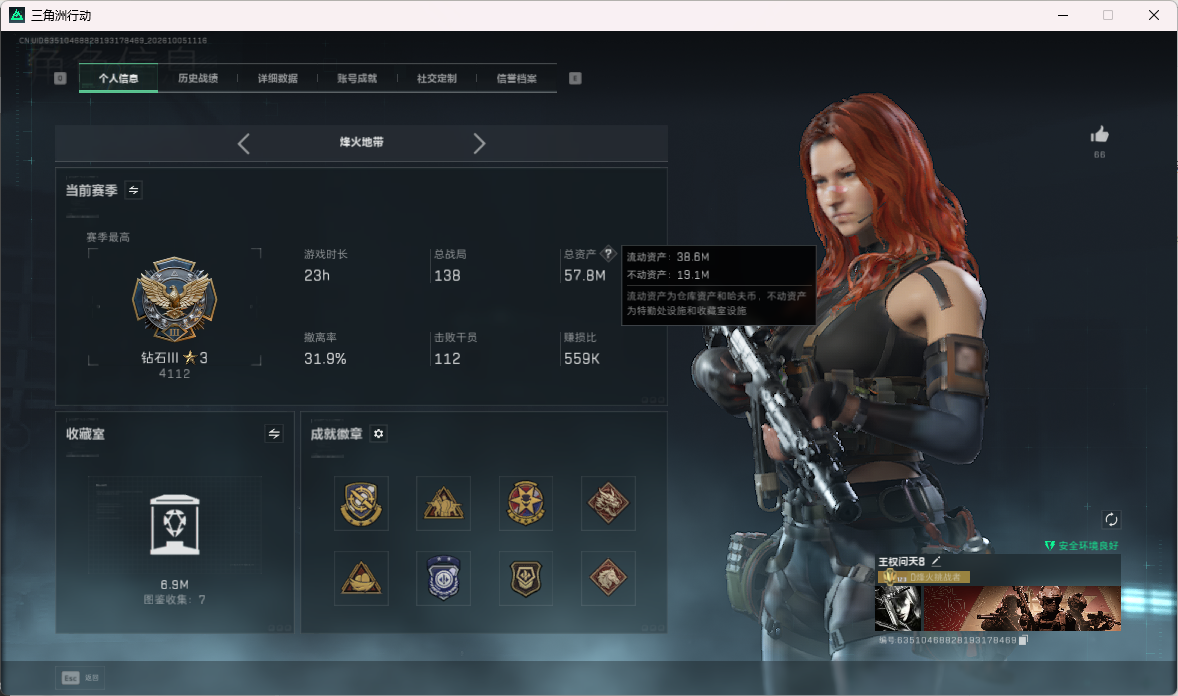Click the 击败干员 value 112
The image size is (1178, 696).
pos(447,359)
